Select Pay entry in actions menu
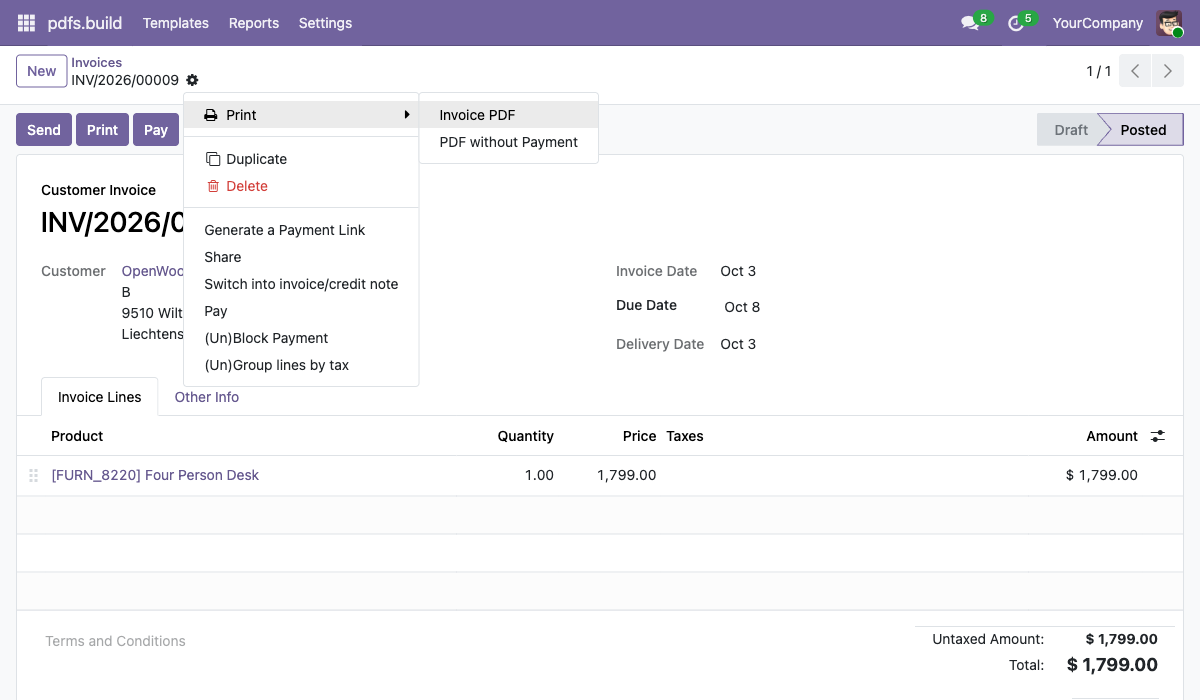The image size is (1200, 700). tap(301, 311)
